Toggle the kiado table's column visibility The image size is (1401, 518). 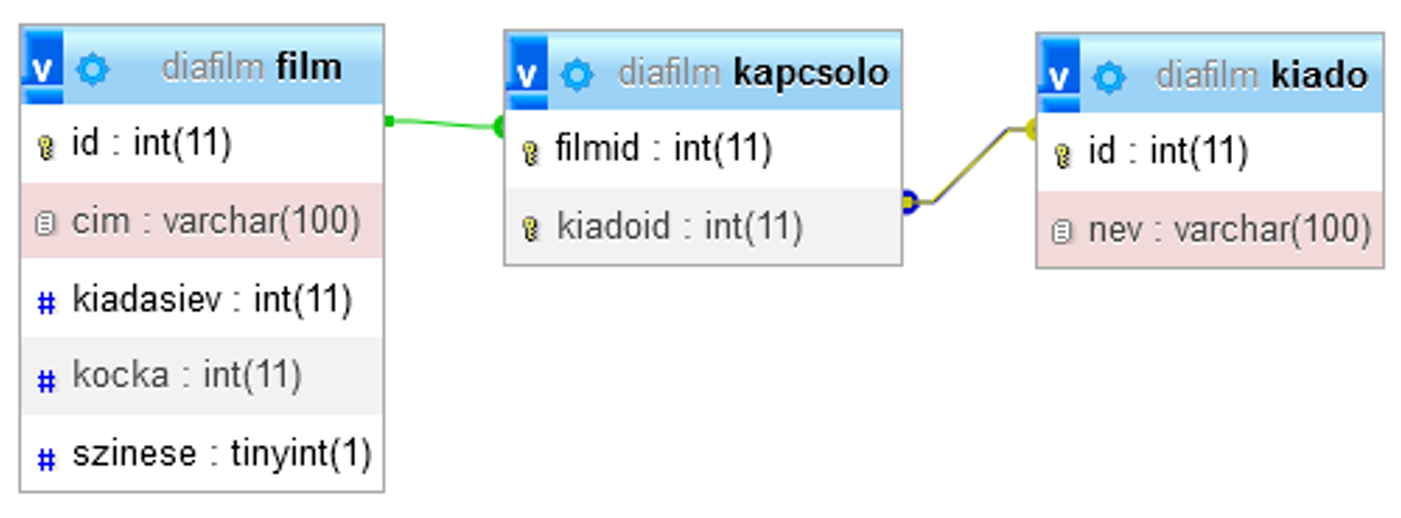pos(1058,75)
